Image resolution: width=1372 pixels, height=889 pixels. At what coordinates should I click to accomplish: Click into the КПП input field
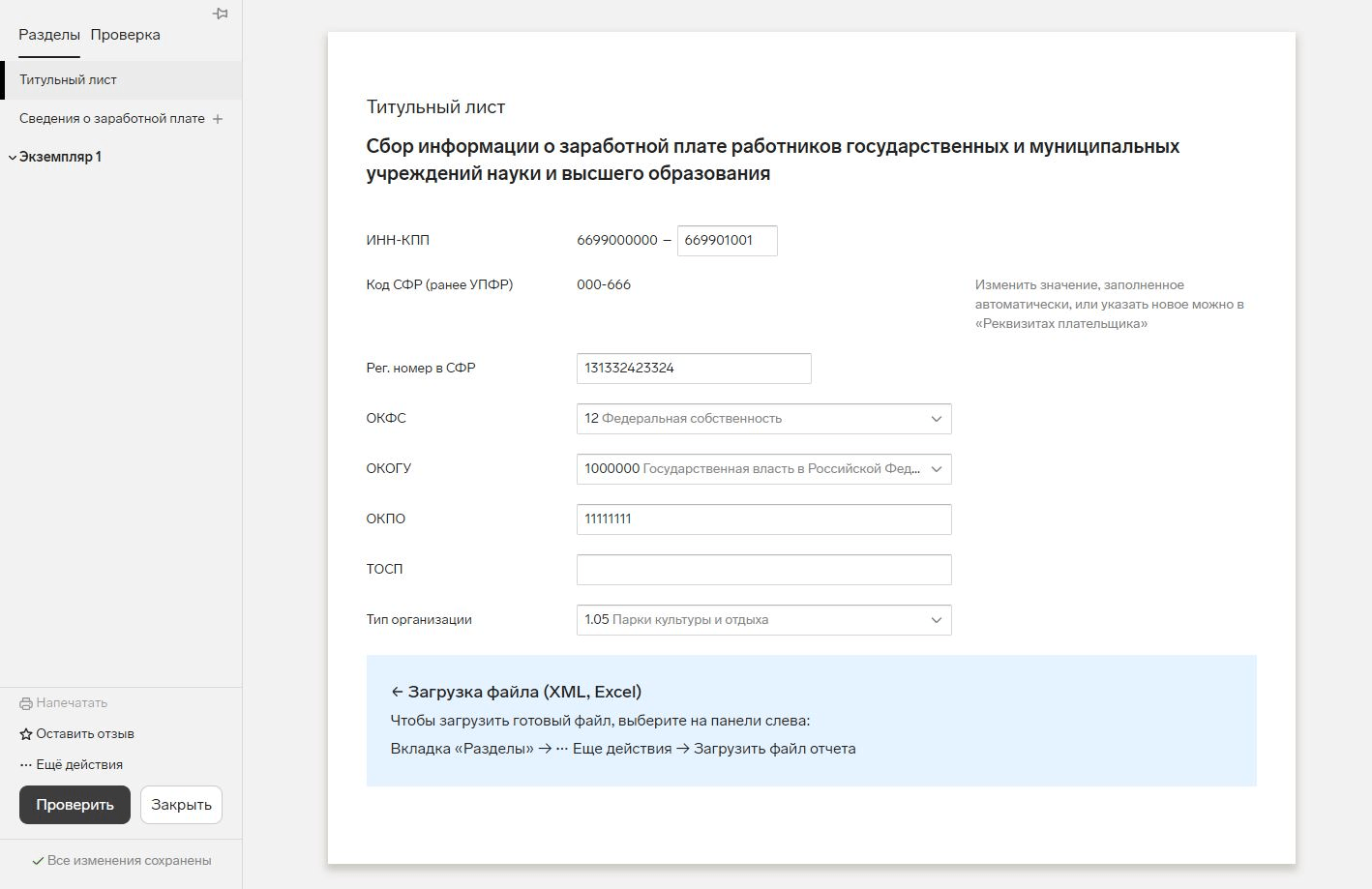coord(727,241)
